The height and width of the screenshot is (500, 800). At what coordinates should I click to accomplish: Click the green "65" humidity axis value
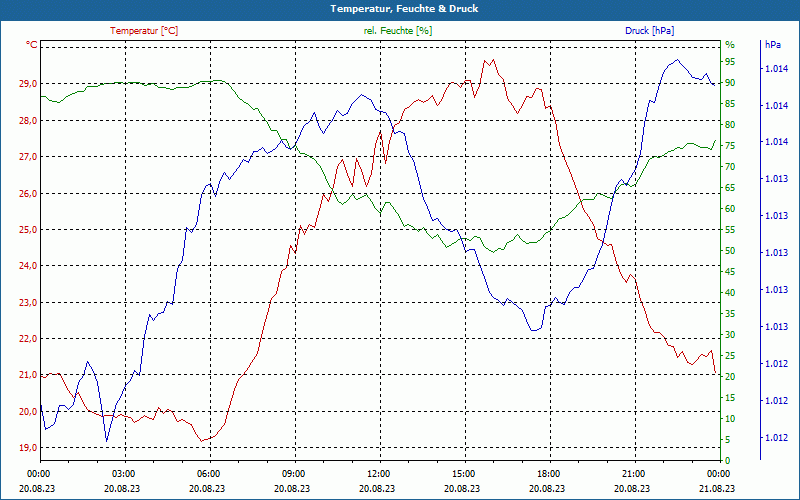[730, 188]
